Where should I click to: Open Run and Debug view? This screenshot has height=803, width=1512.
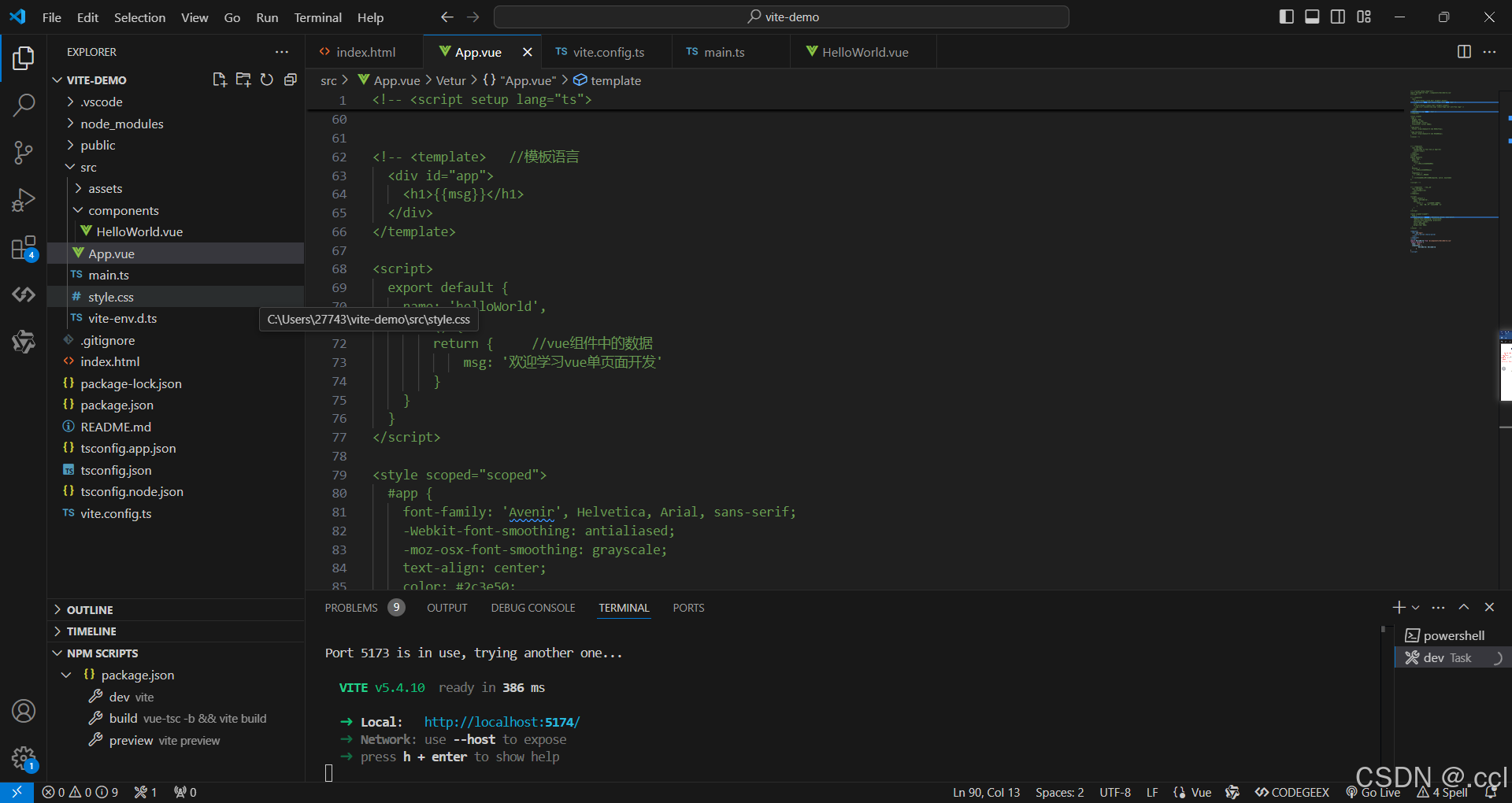pyautogui.click(x=24, y=200)
